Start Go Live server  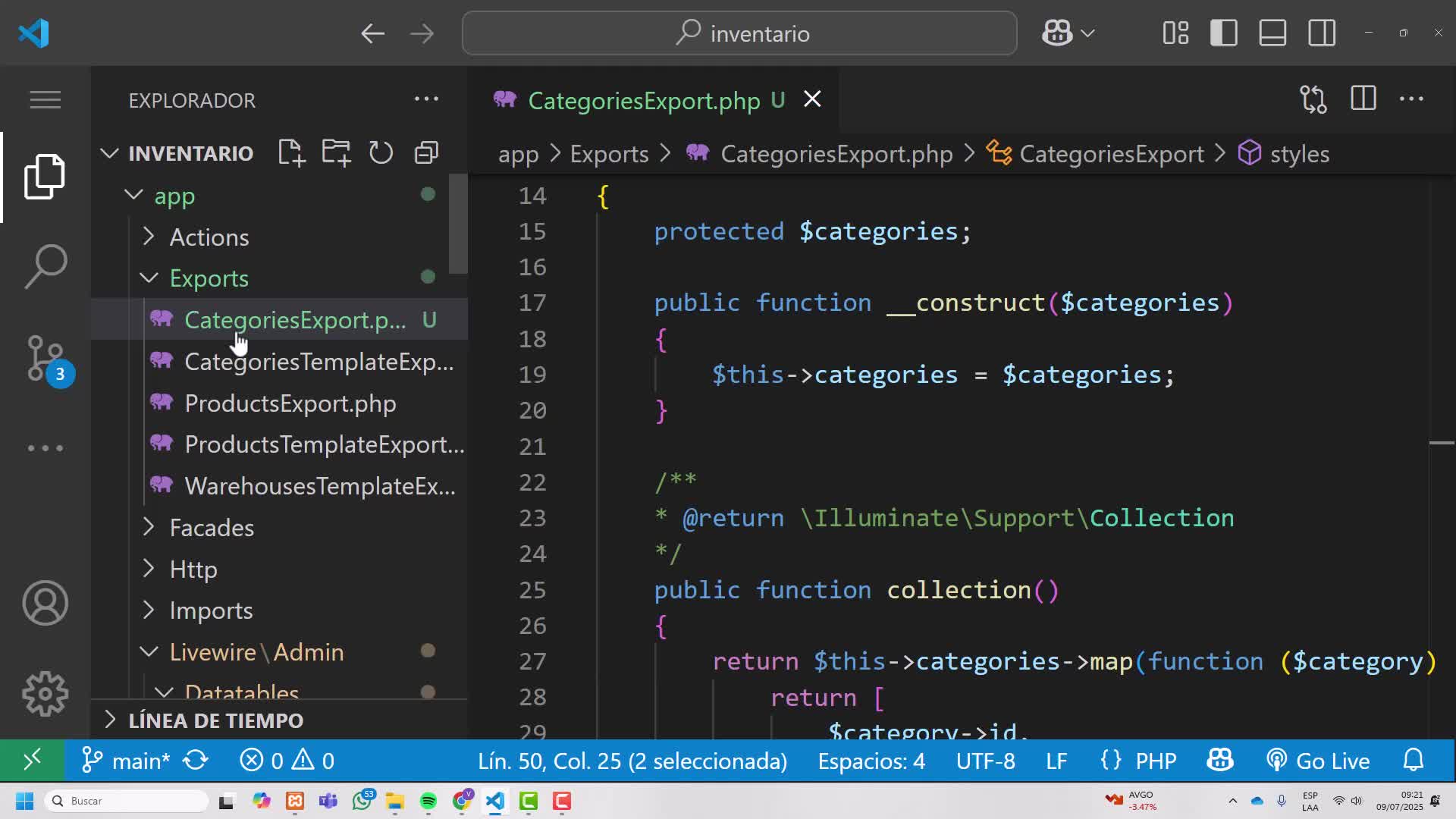(x=1318, y=760)
